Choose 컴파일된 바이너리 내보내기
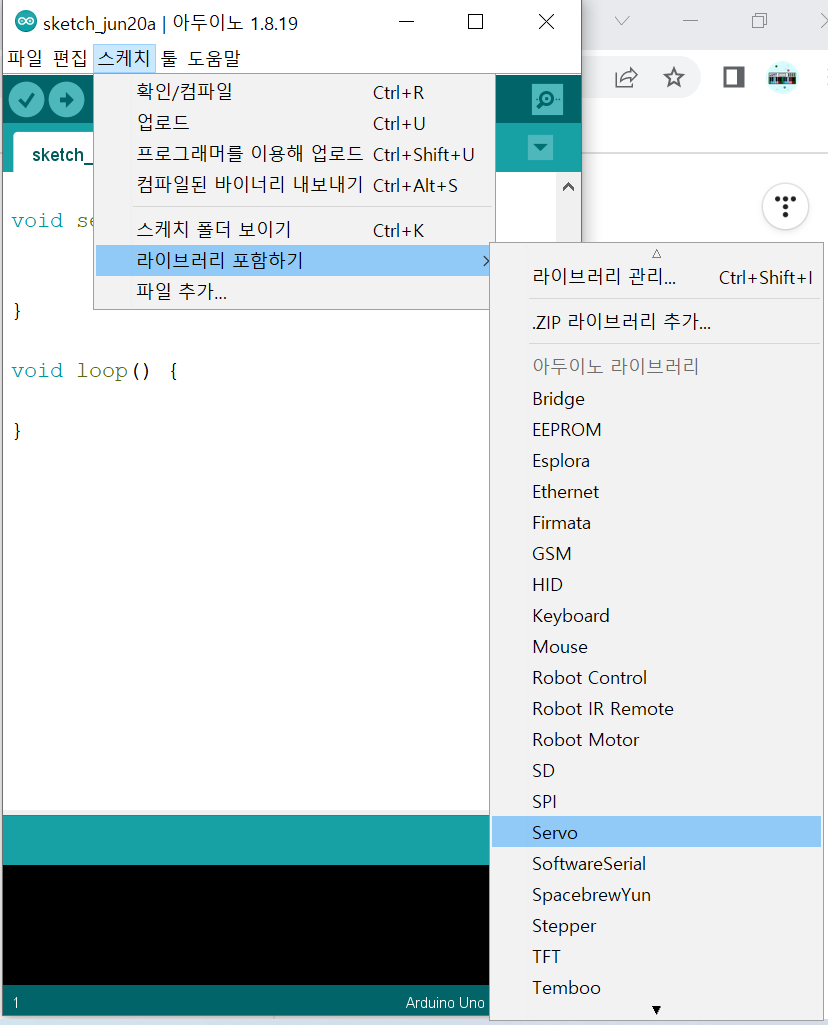 click(294, 185)
